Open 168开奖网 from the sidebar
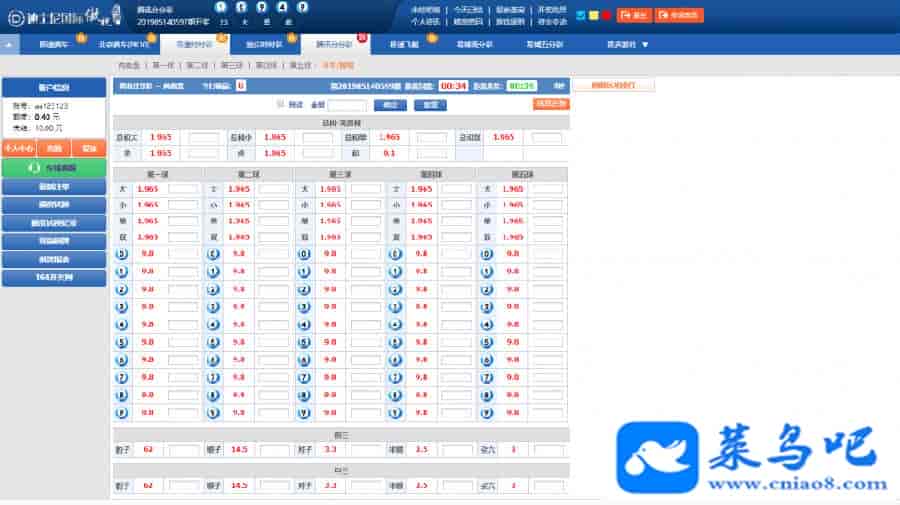The height and width of the screenshot is (505, 900). (x=53, y=277)
